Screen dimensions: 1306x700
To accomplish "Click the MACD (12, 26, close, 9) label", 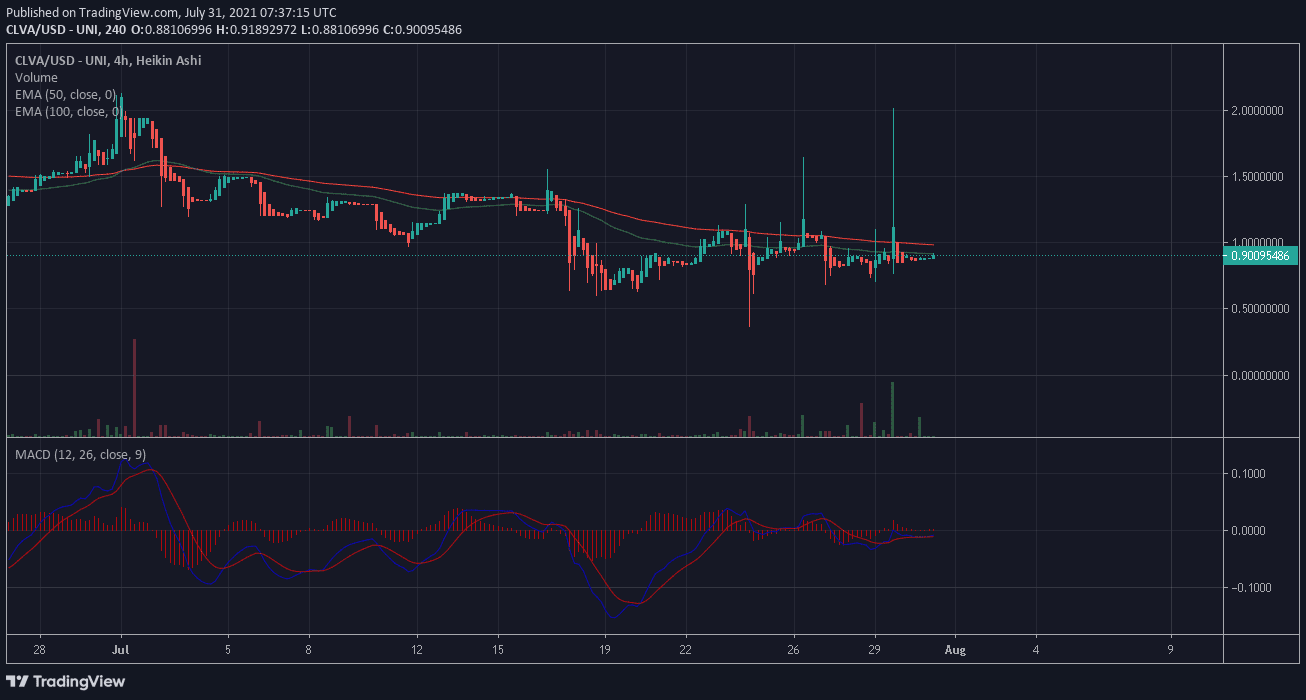I will click(x=80, y=455).
